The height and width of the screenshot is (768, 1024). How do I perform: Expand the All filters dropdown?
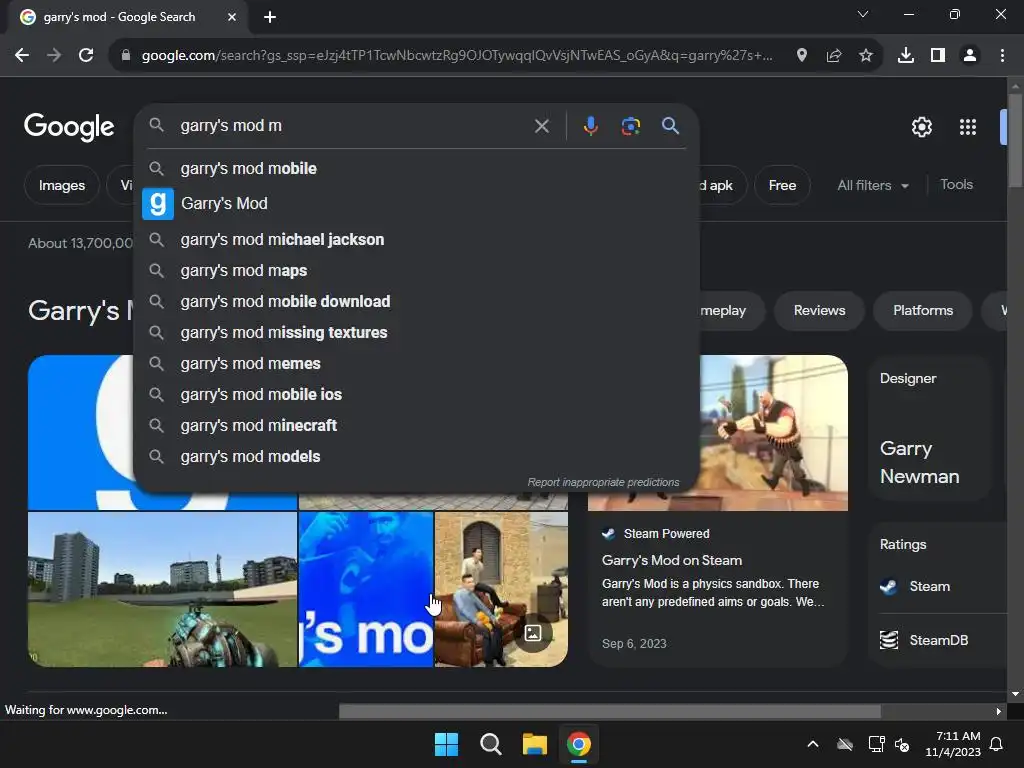point(873,185)
